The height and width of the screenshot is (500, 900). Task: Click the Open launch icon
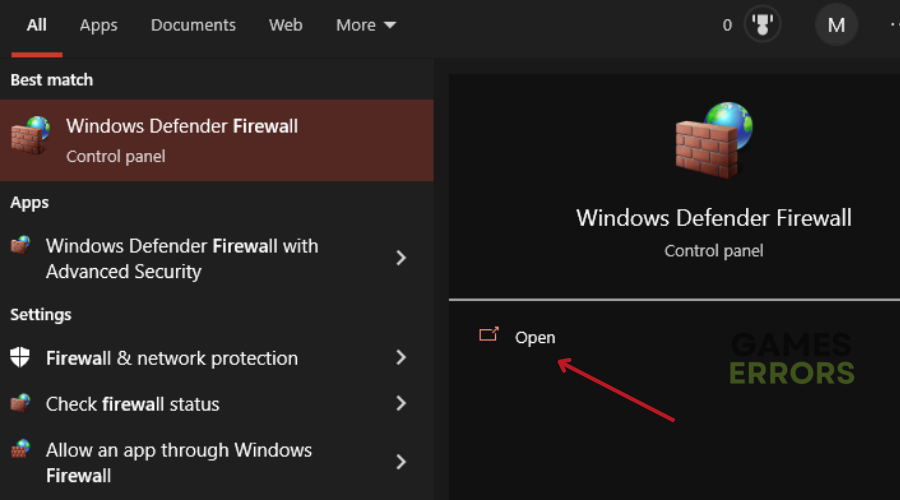[489, 335]
